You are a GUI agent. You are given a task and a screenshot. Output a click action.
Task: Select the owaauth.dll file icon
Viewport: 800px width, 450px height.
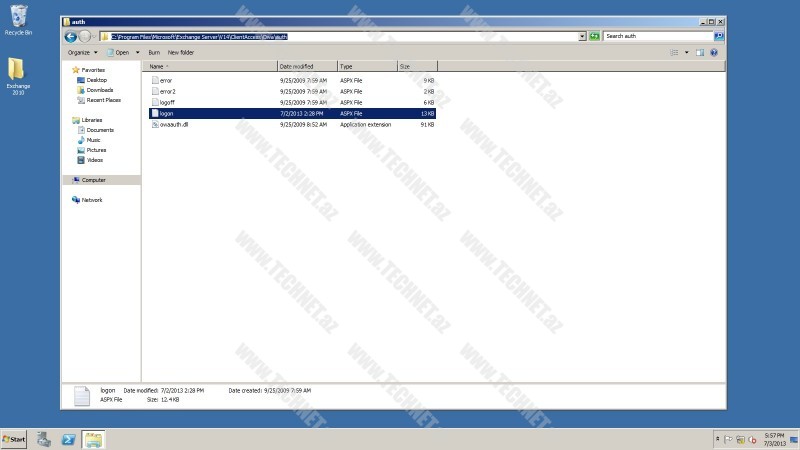click(x=155, y=124)
